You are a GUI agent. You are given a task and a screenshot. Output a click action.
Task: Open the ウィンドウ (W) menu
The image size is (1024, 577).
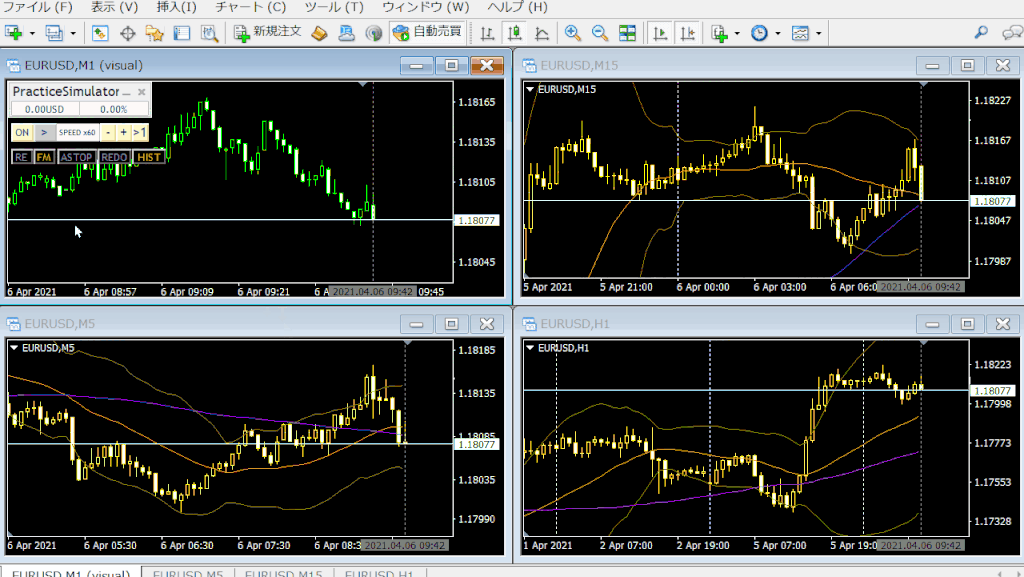[x=425, y=7]
